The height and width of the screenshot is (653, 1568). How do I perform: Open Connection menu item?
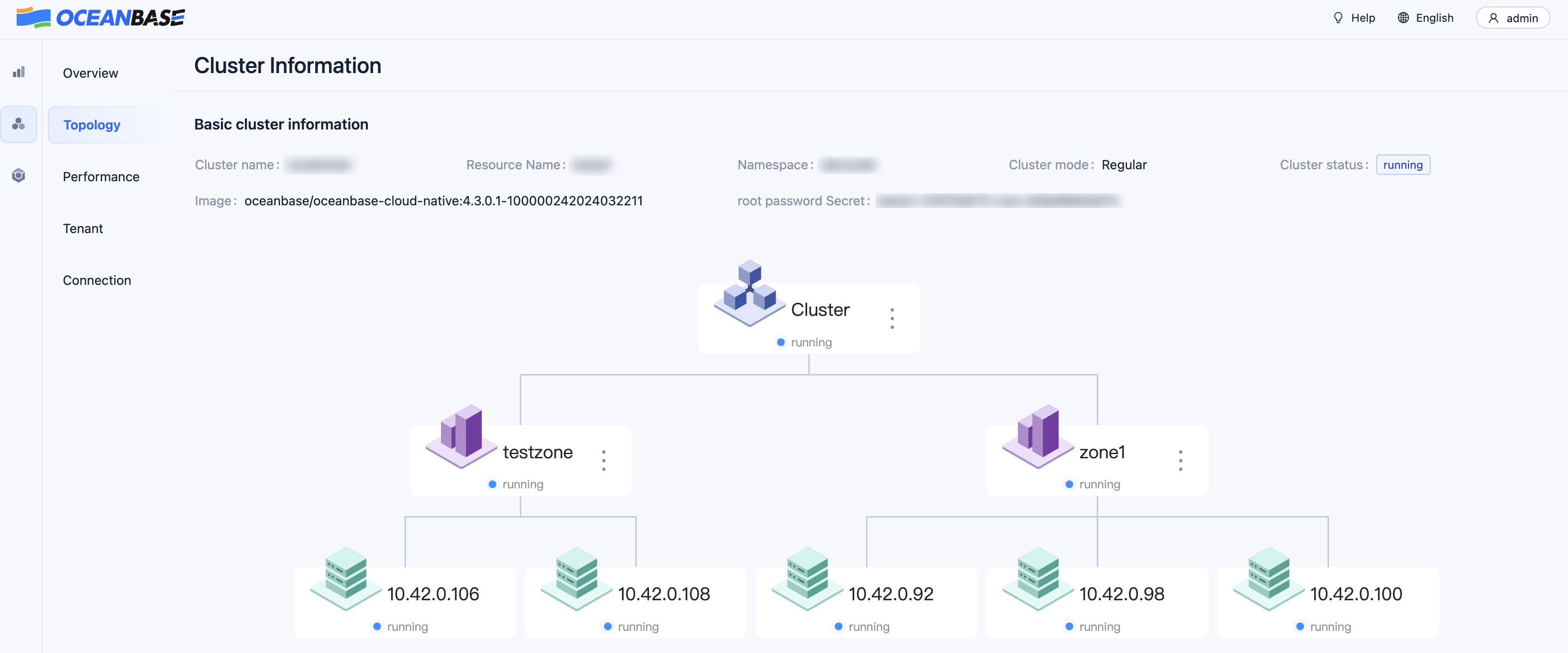click(97, 280)
